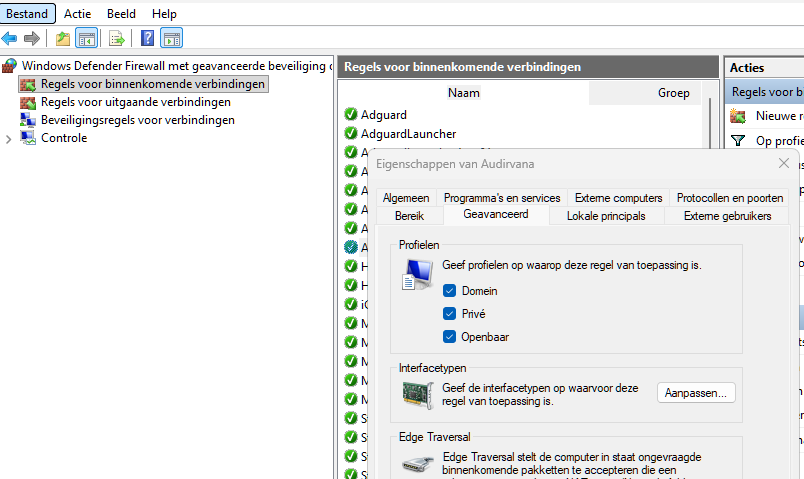The height and width of the screenshot is (479, 804).
Task: Uncheck the Privé profile checkbox
Action: click(450, 314)
